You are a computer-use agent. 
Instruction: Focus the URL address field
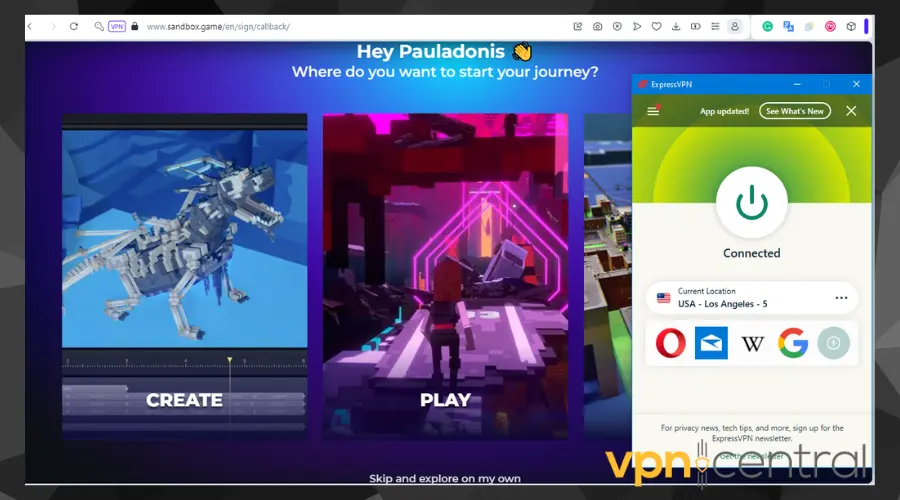[218, 26]
